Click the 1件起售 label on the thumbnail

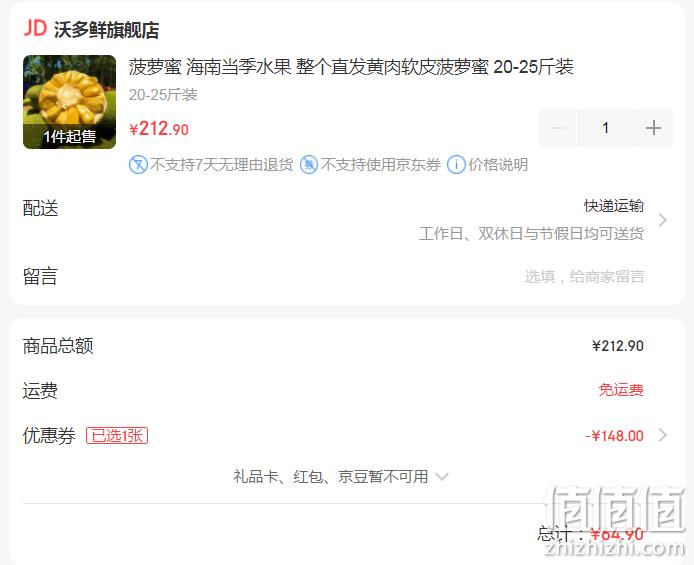click(69, 136)
